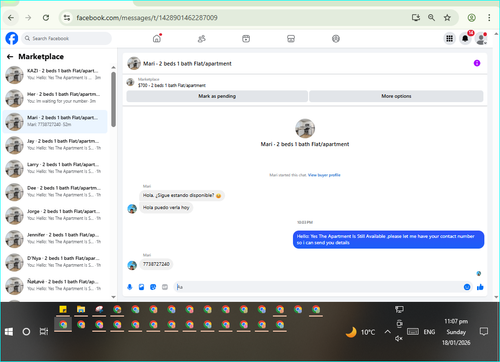Open Task View on taskbar

coord(44,332)
